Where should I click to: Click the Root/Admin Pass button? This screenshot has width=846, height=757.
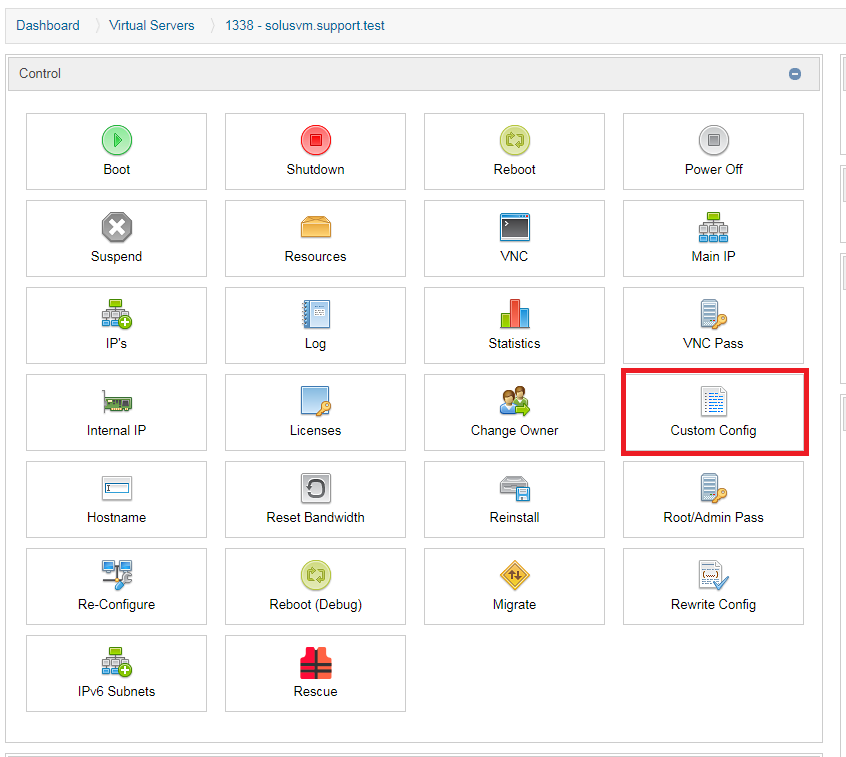(x=713, y=500)
